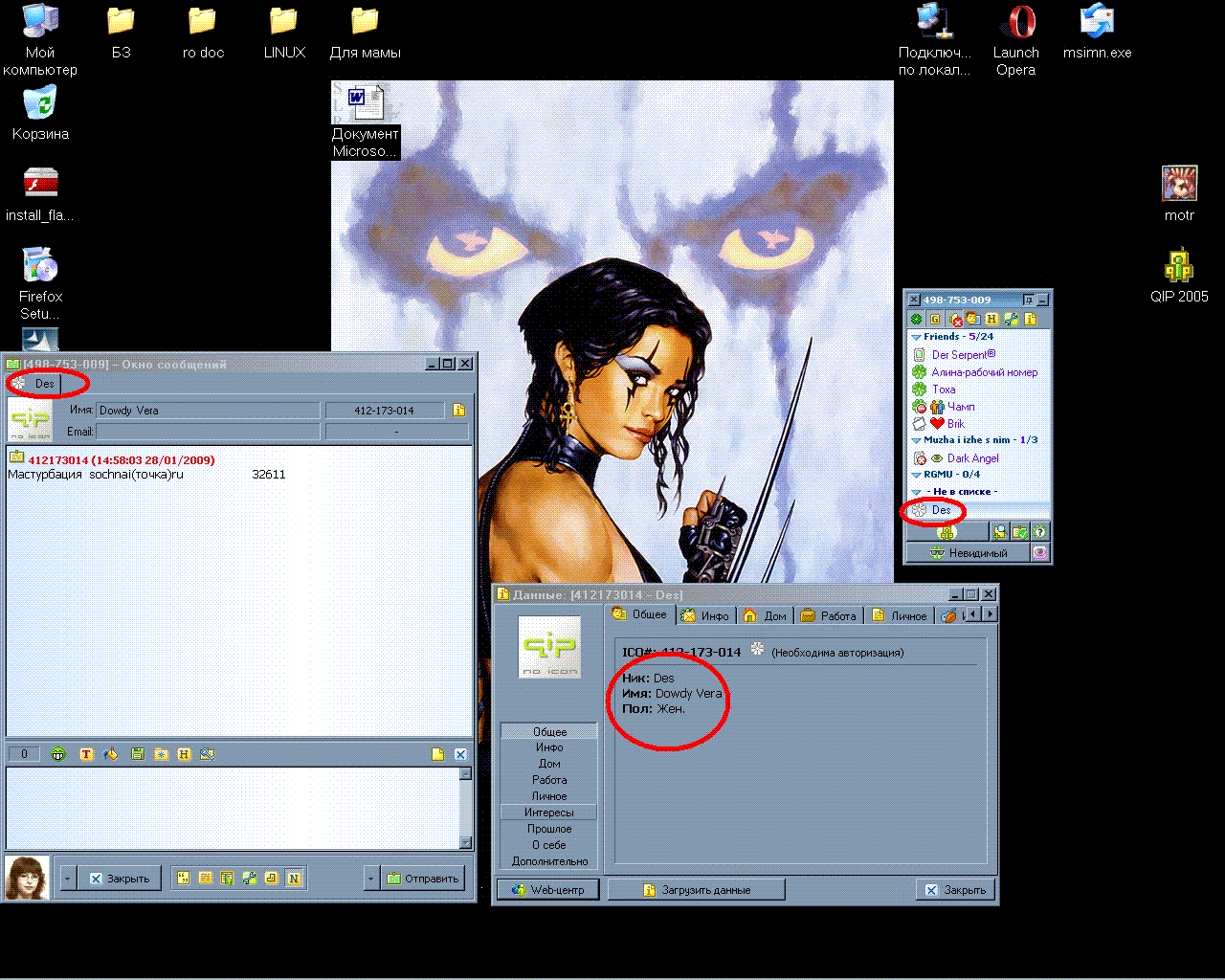Select О себе in the side list
This screenshot has width=1225, height=980.
click(x=549, y=845)
